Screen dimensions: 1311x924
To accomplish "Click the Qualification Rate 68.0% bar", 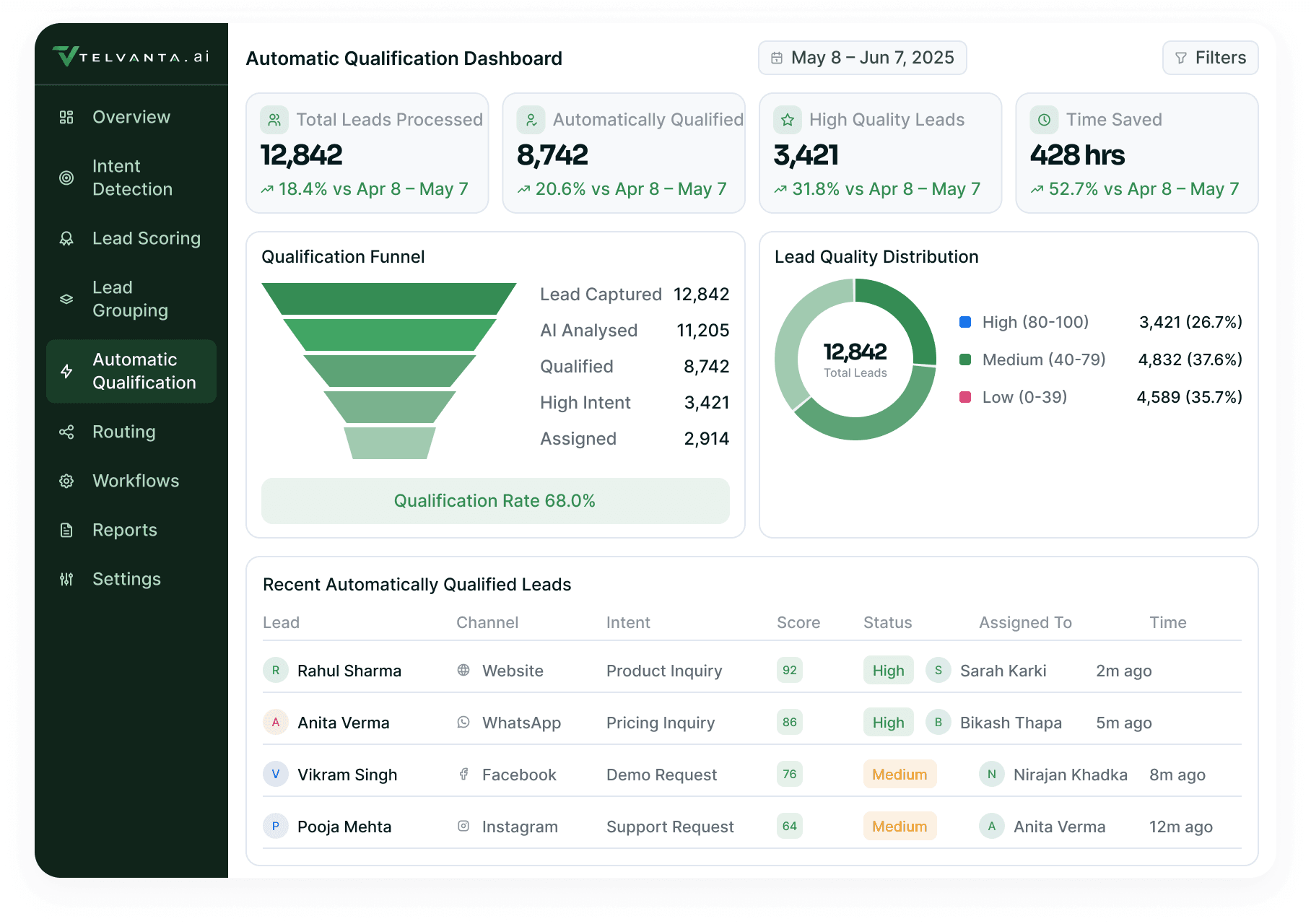I will click(495, 501).
